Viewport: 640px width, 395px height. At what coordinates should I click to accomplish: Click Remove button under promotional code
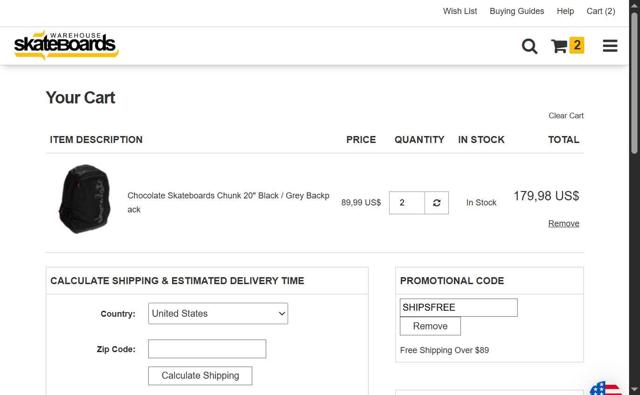[430, 326]
